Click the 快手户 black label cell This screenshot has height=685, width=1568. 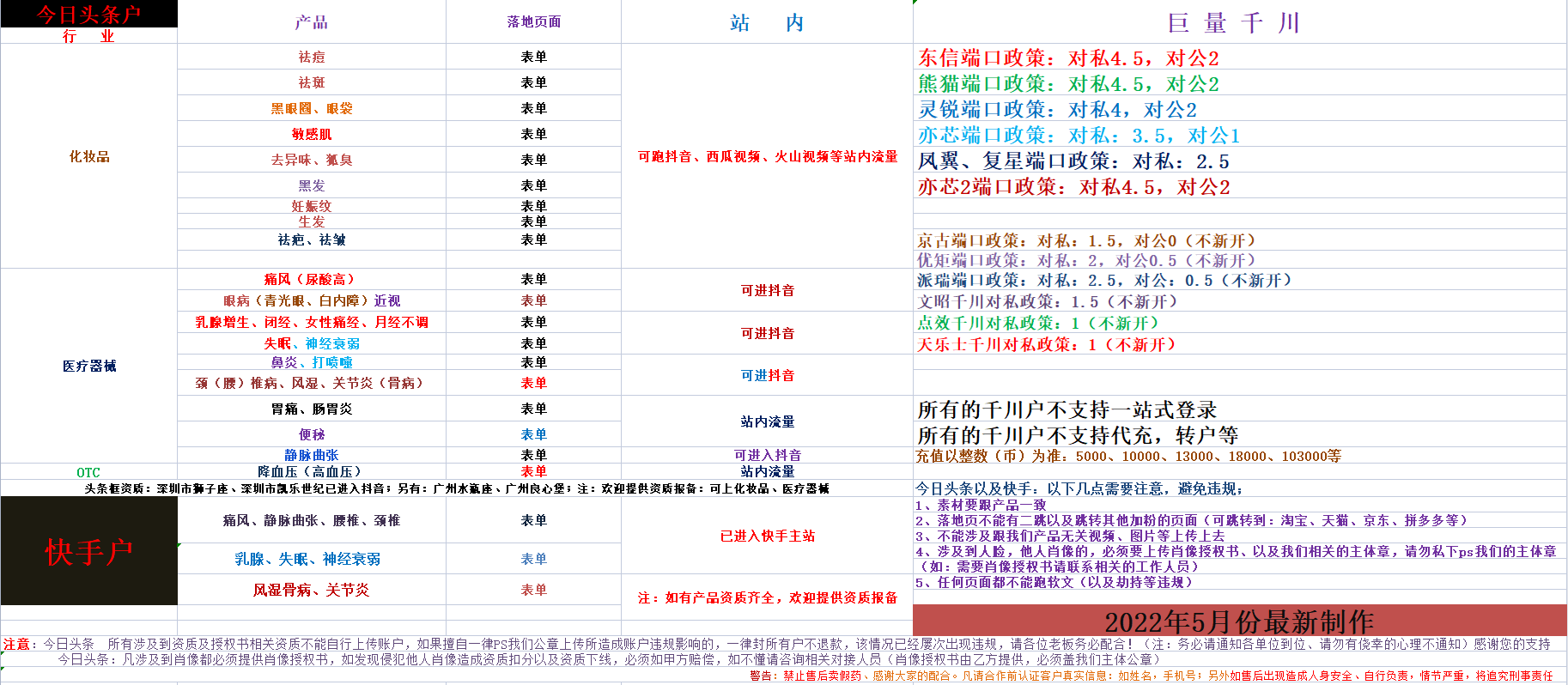[x=89, y=551]
